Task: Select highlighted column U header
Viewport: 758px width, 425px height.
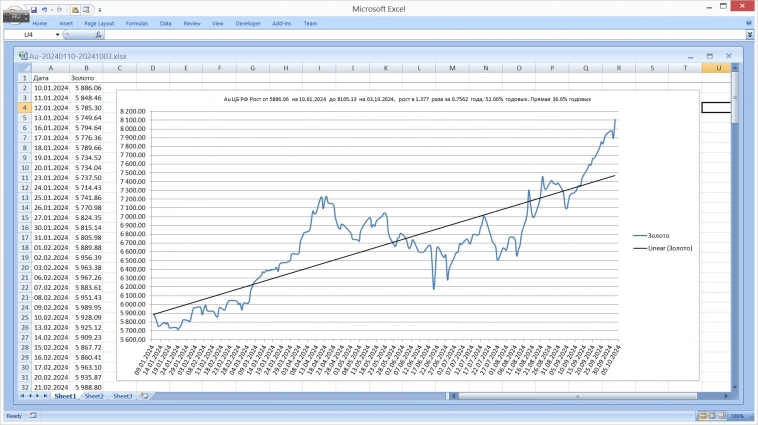Action: 718,68
